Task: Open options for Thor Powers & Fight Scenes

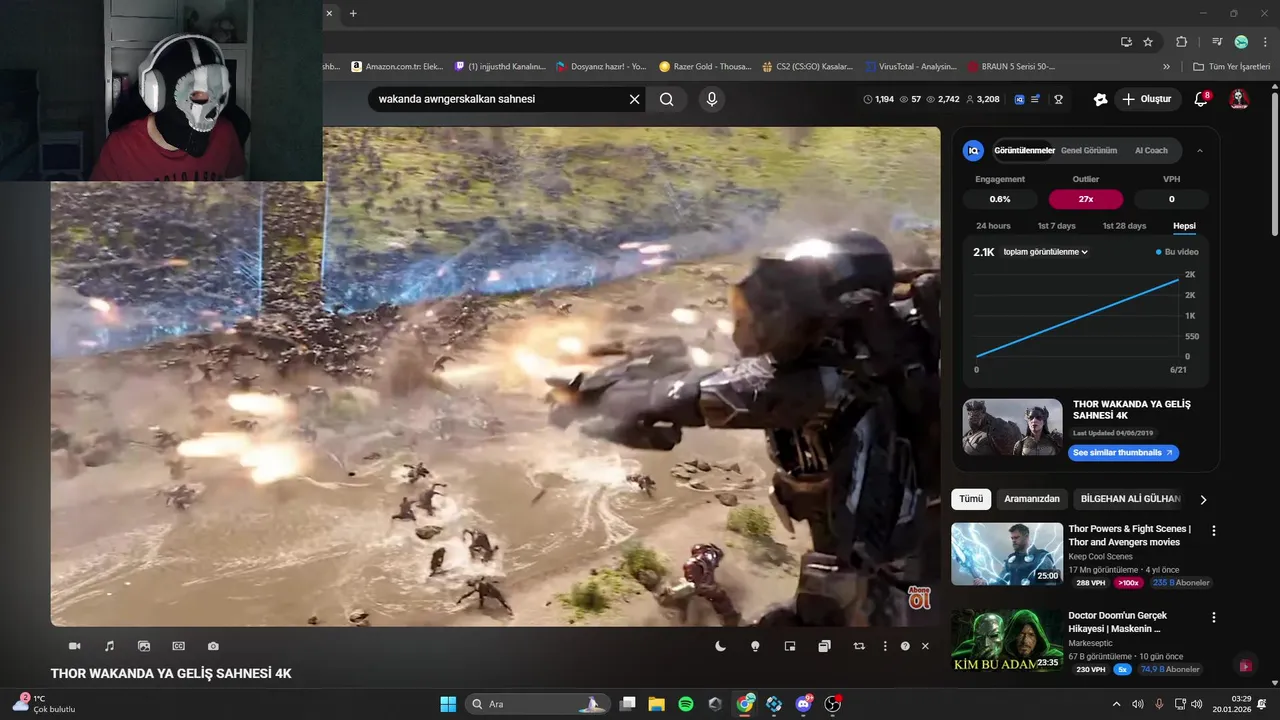Action: (x=1214, y=531)
